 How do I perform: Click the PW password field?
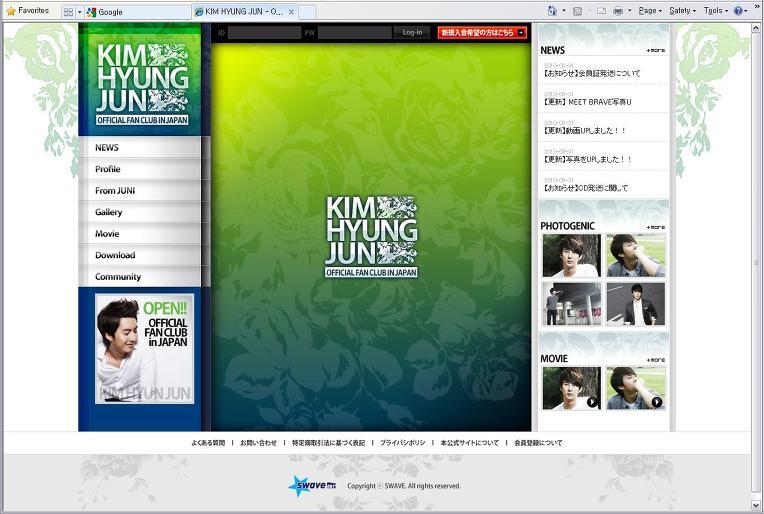[355, 33]
